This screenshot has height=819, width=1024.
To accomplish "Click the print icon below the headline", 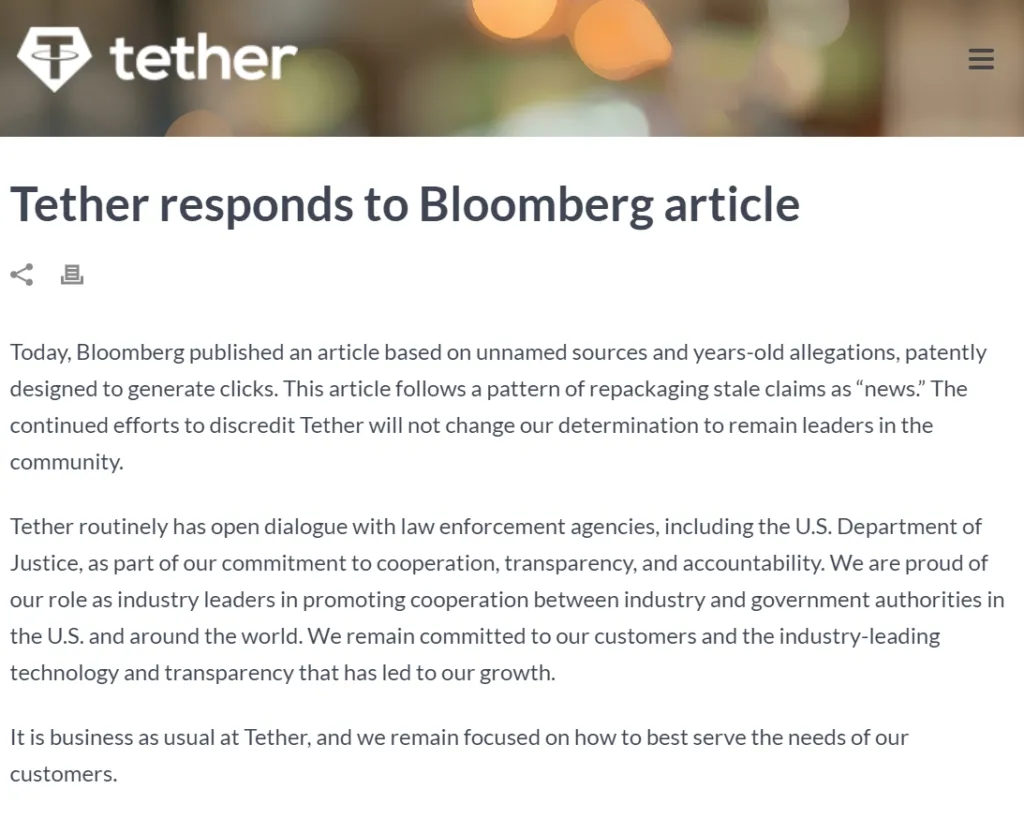I will 72,274.
